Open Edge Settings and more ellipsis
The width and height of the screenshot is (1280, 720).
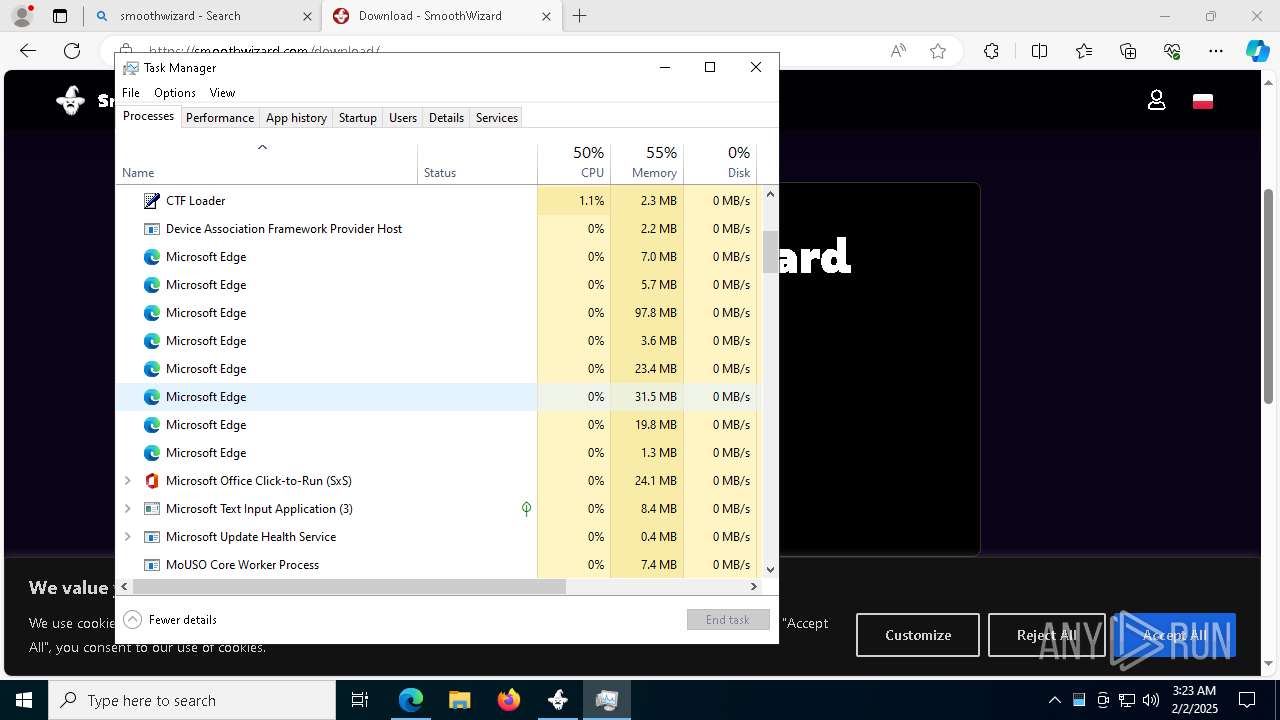(1216, 51)
